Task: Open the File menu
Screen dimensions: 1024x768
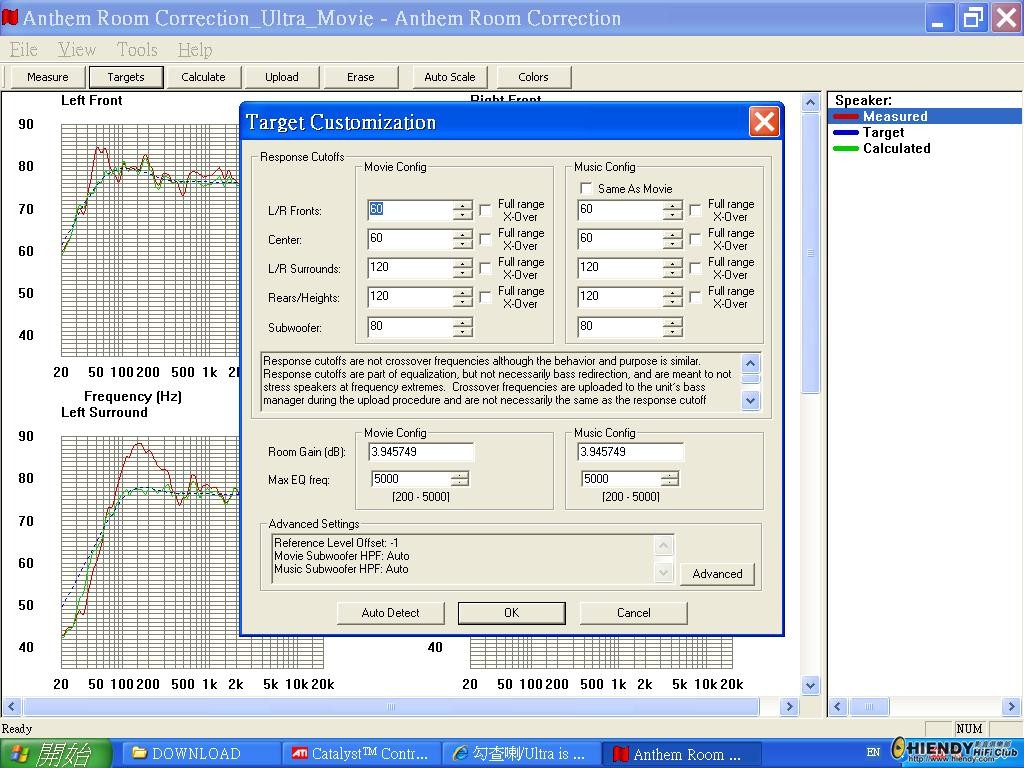Action: 24,50
